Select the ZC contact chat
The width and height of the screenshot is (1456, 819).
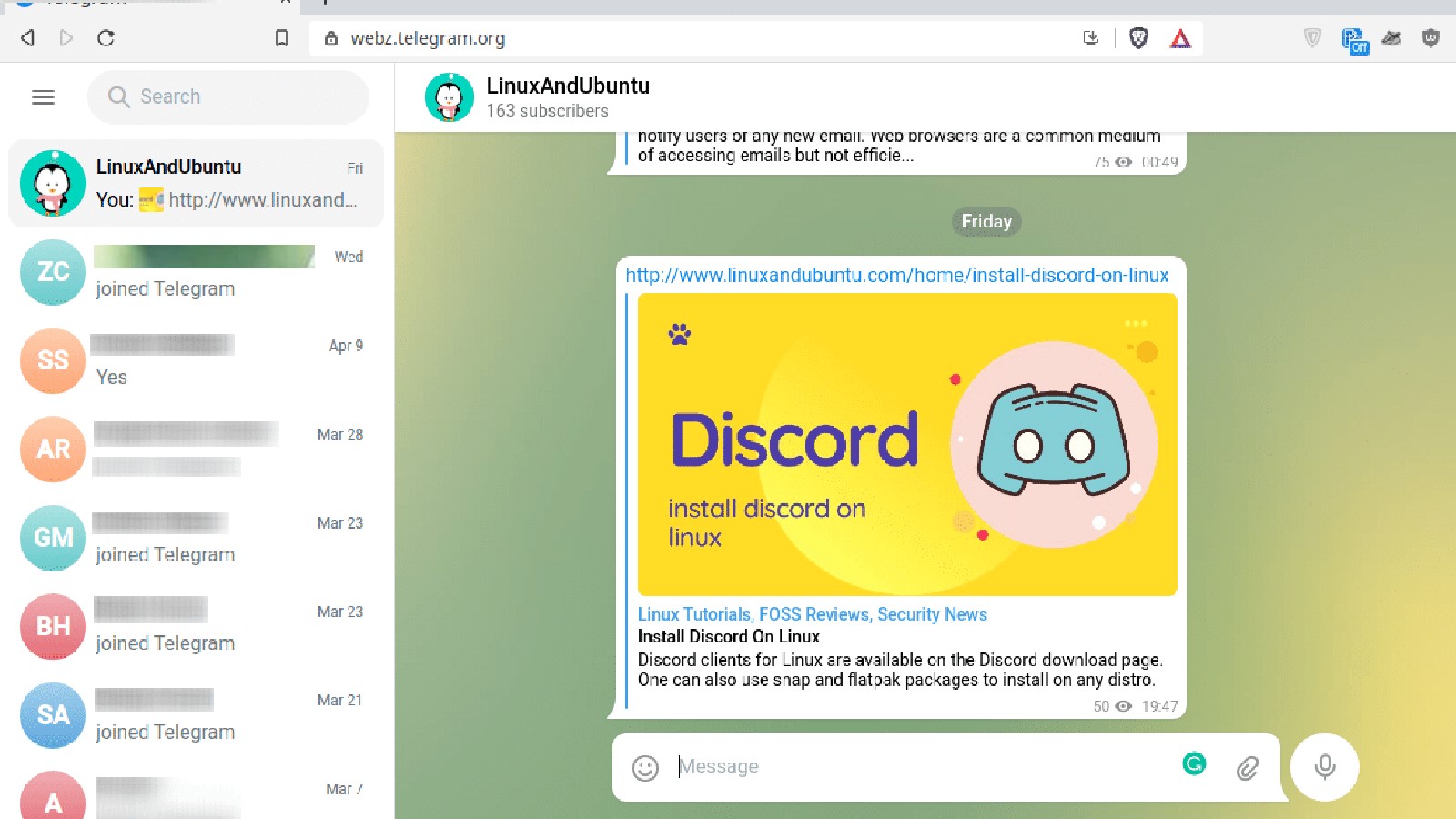tap(196, 272)
